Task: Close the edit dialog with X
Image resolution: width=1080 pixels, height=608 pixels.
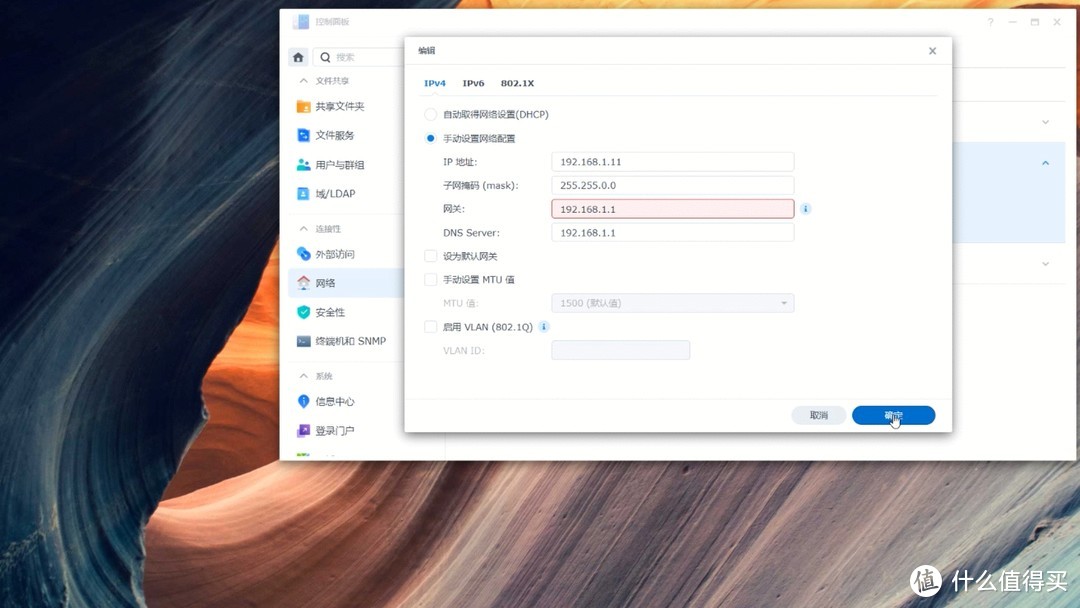Action: tap(932, 51)
